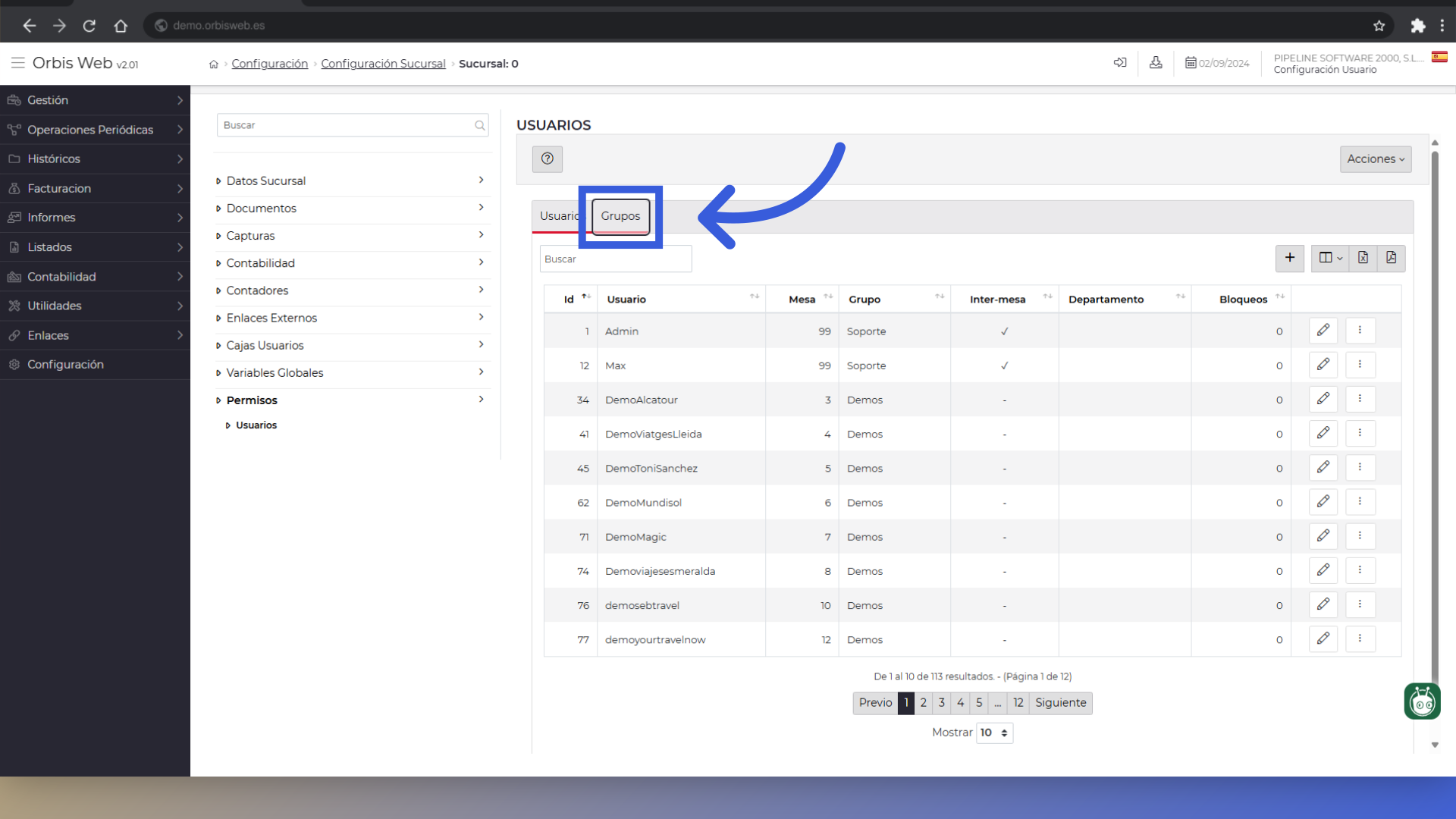This screenshot has width=1456, height=819.
Task: Open the calendar date 02/09/2024
Action: (x=1217, y=64)
